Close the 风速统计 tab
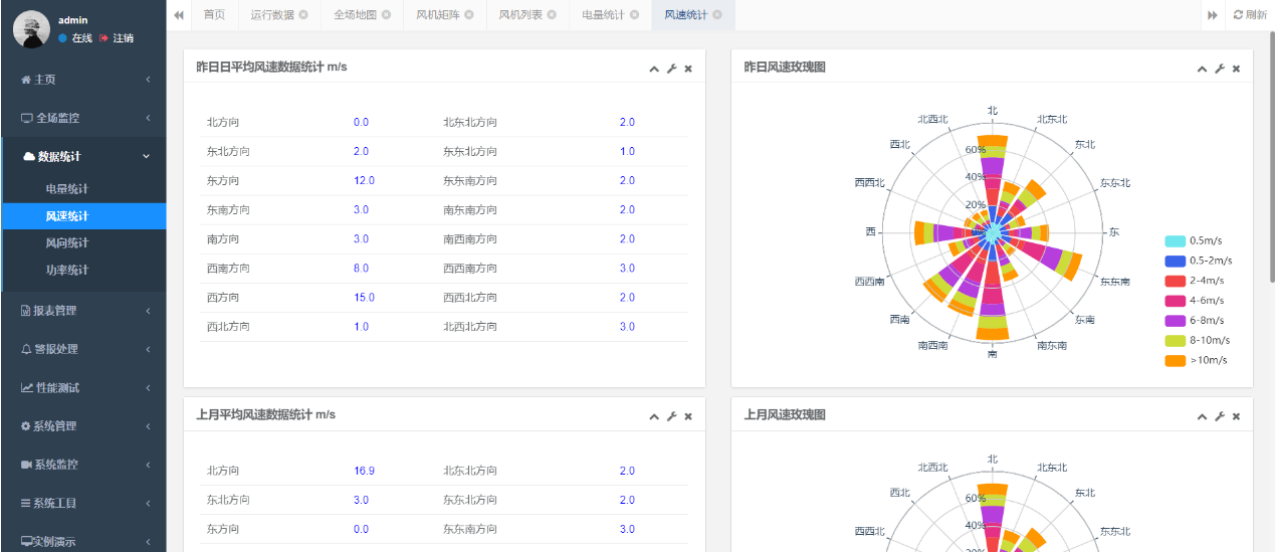The height and width of the screenshot is (556, 1281). pos(717,15)
